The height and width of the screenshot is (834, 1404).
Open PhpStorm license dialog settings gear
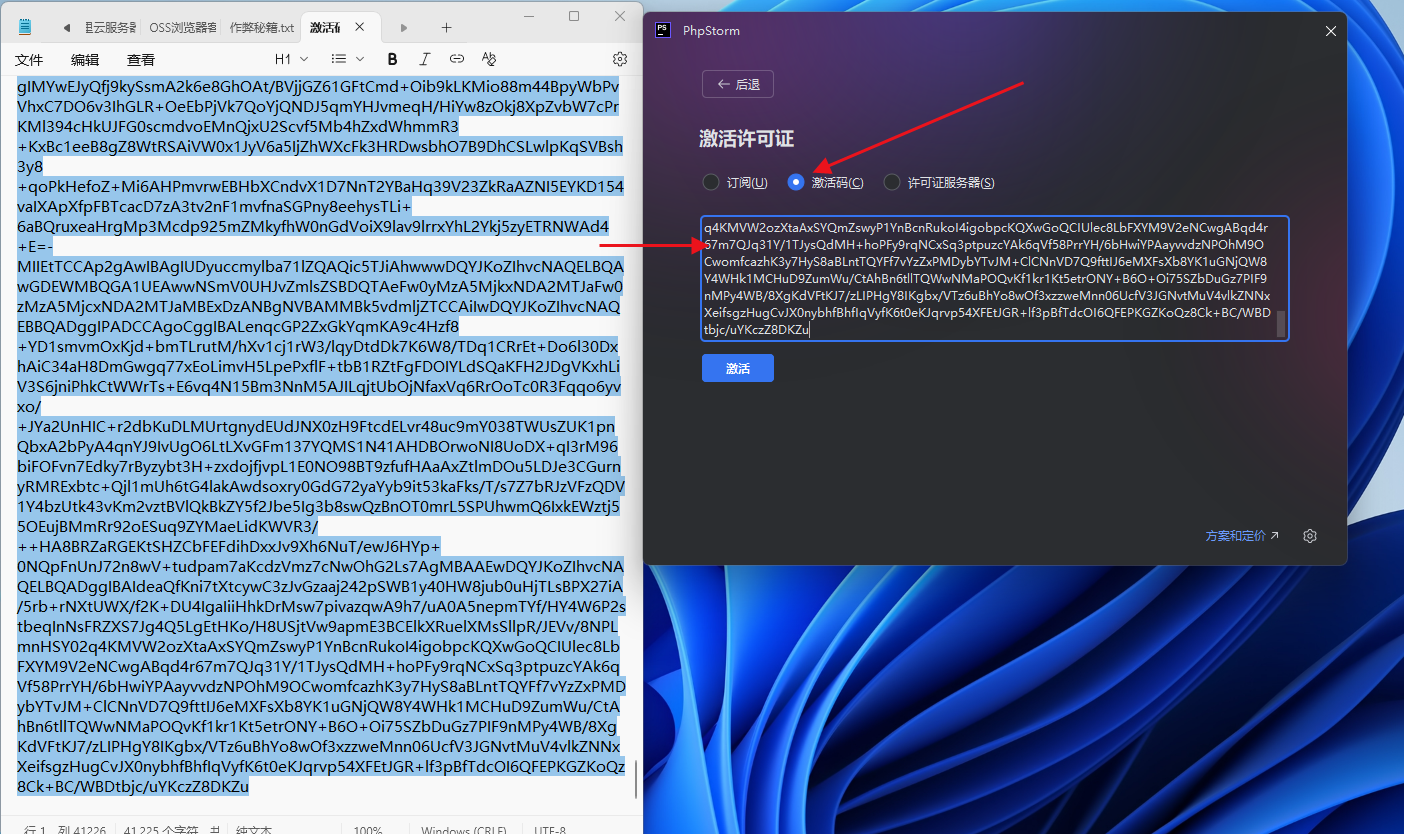coord(1310,536)
